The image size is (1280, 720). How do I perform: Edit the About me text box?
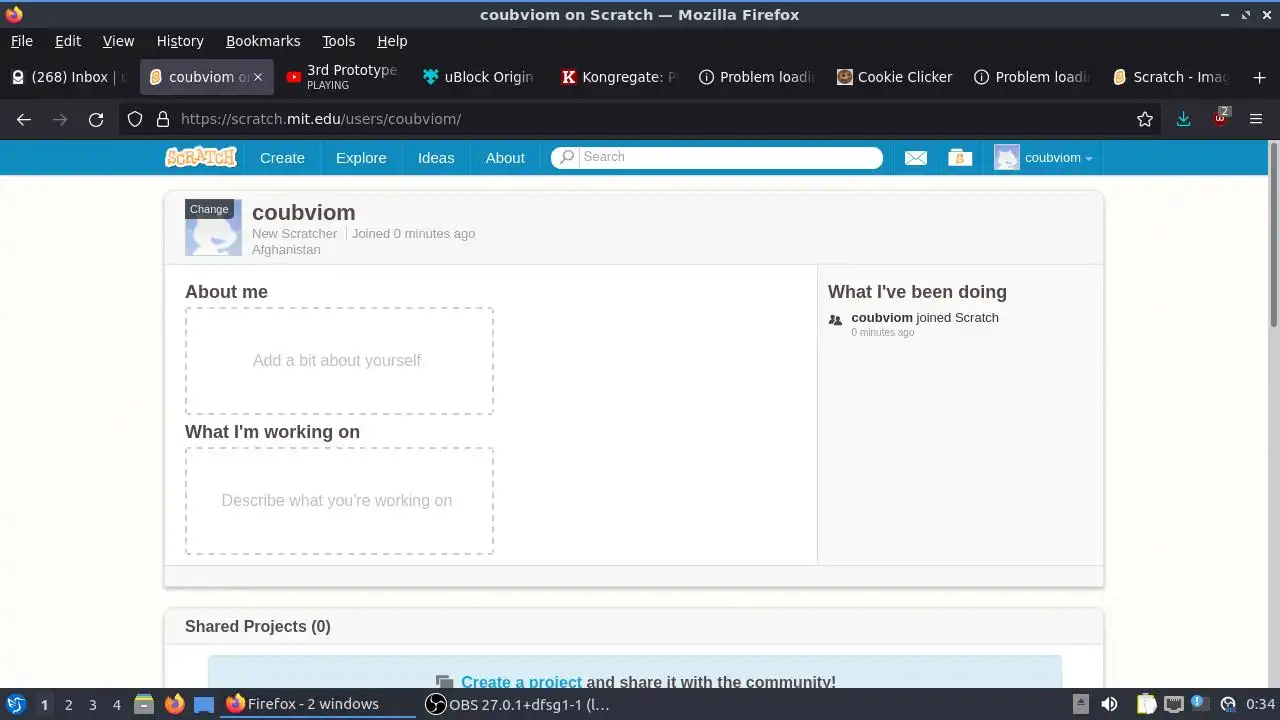click(339, 361)
